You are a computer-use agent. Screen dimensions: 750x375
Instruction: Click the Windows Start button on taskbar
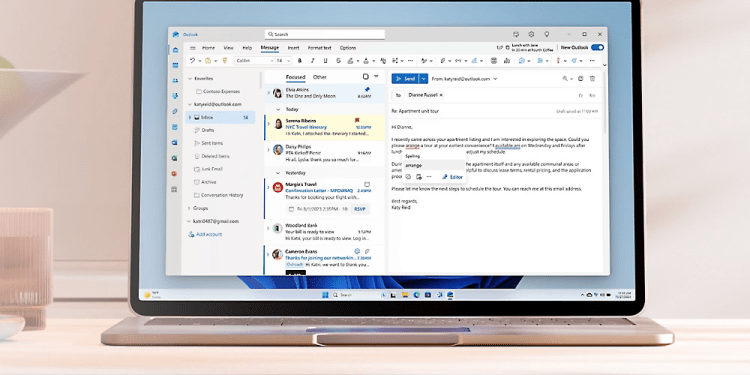(x=325, y=295)
